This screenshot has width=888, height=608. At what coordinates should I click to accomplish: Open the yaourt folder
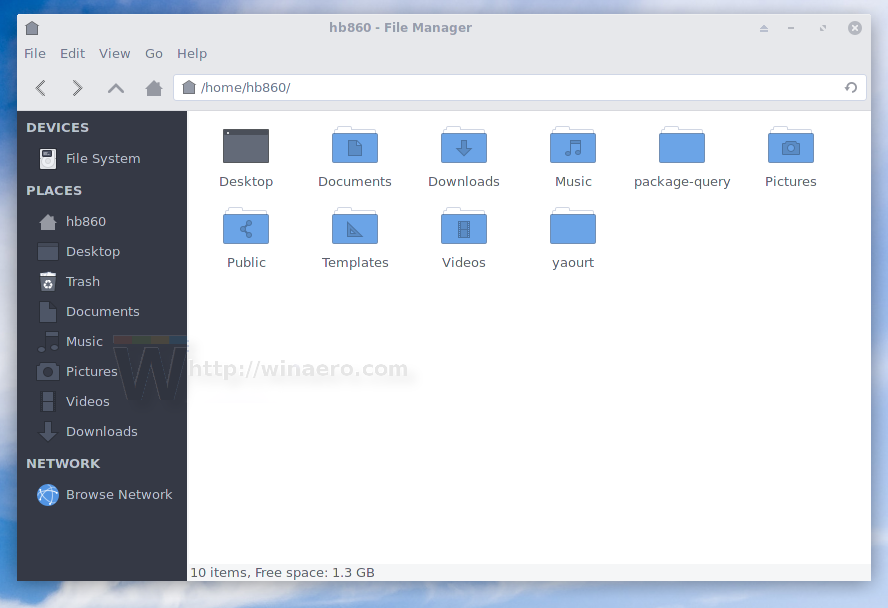click(572, 227)
